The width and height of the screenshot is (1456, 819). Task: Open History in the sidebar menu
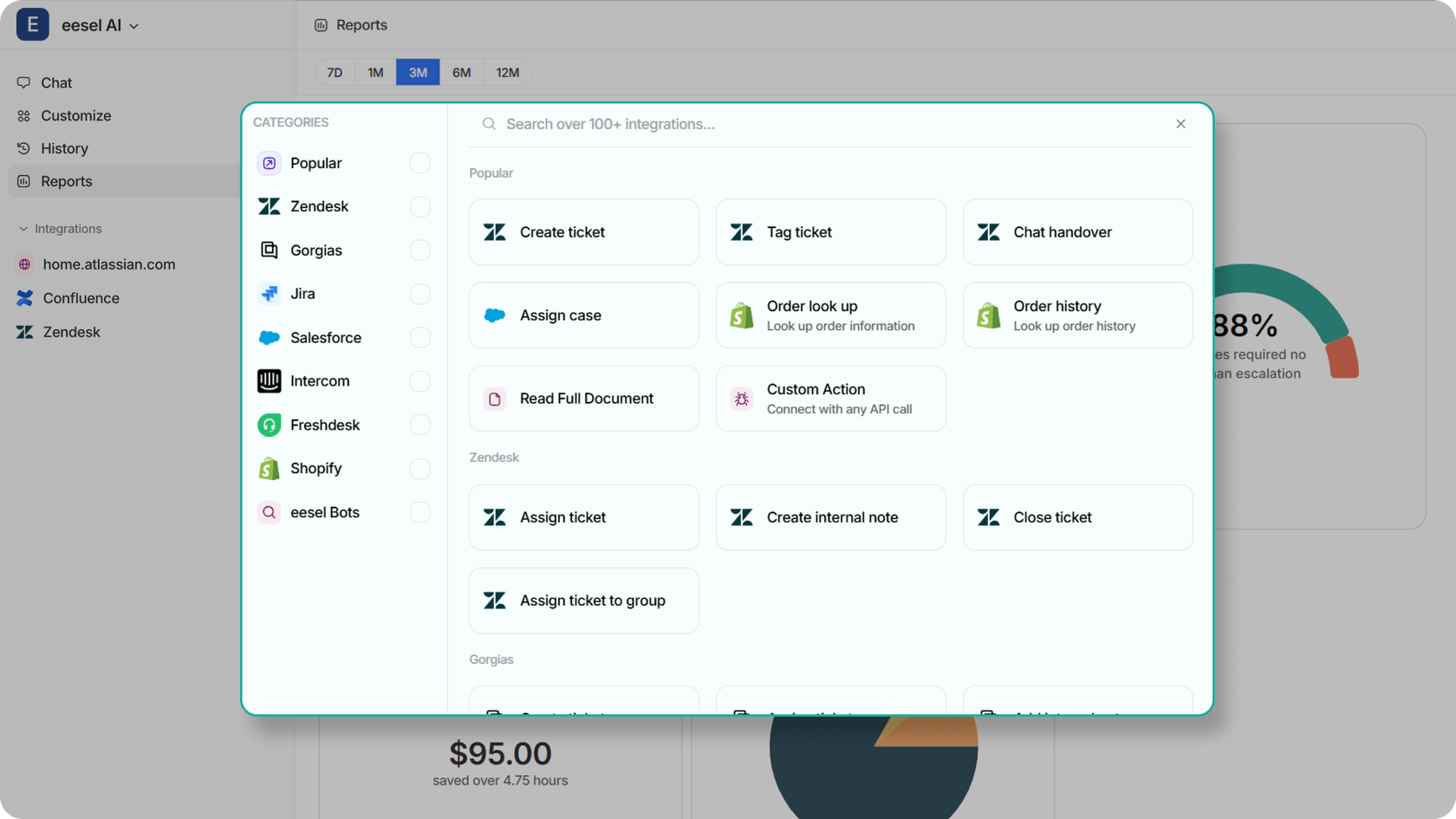pos(64,148)
